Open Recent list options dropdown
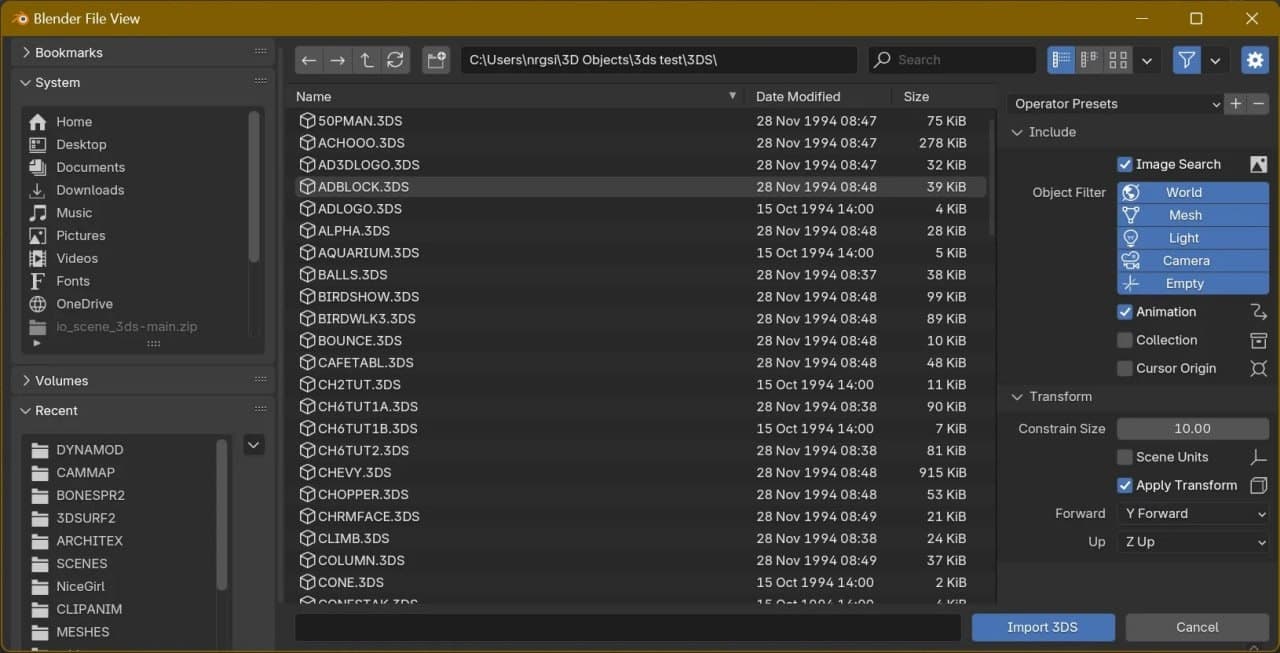1280x653 pixels. 254,445
